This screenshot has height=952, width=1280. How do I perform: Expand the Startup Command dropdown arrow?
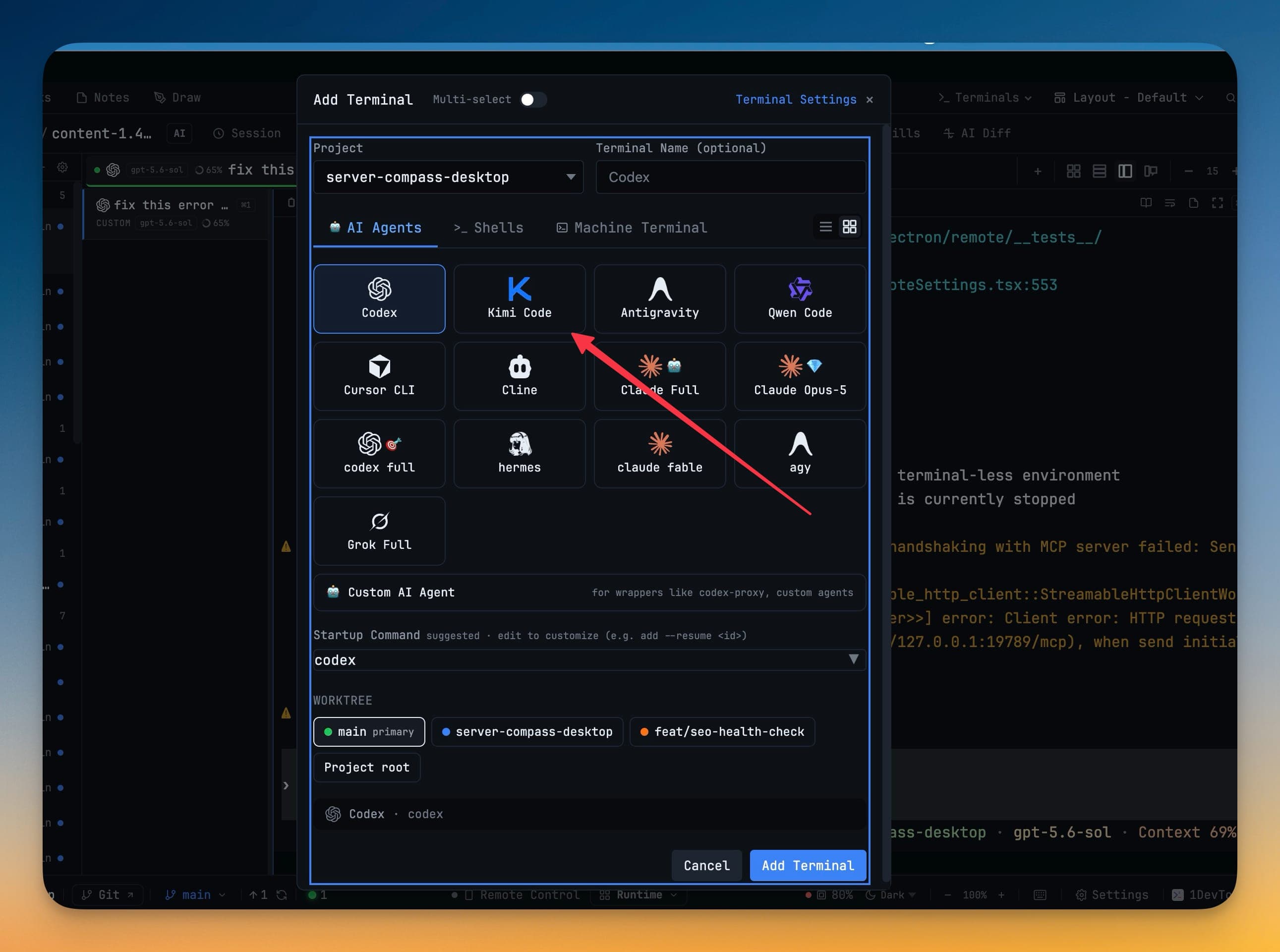853,659
